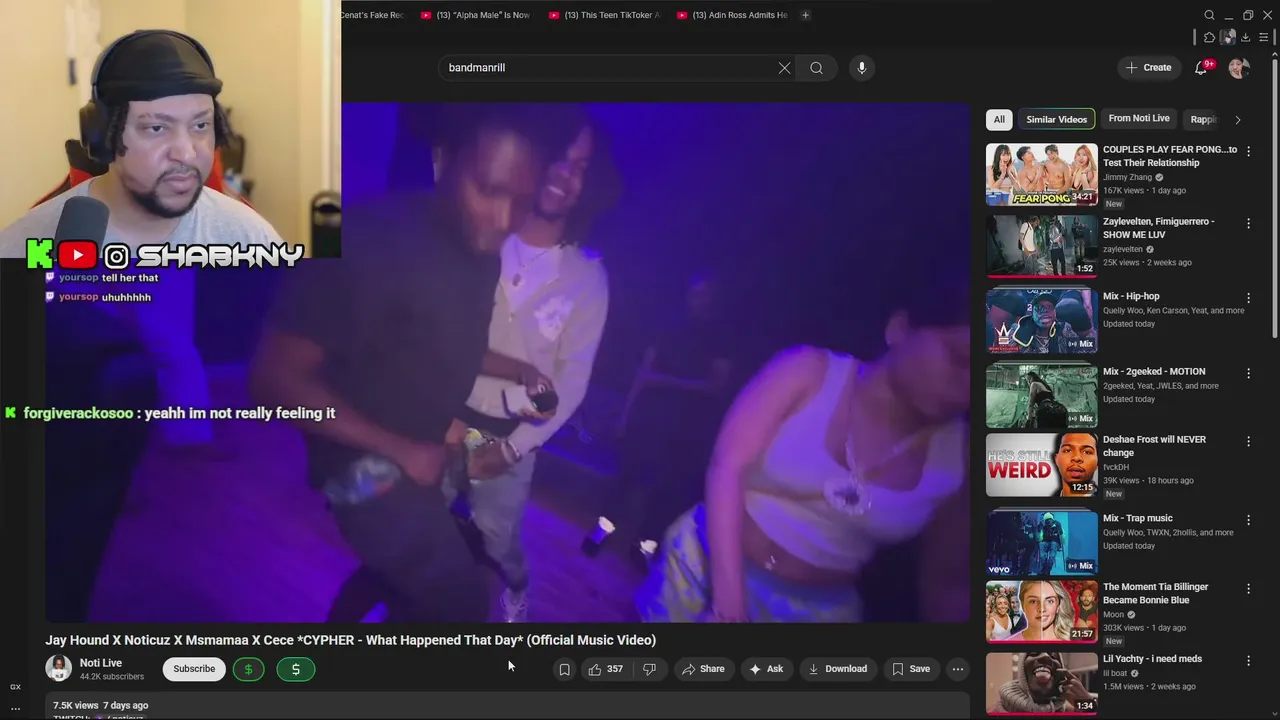Subscribe to Noti Live channel

194,669
